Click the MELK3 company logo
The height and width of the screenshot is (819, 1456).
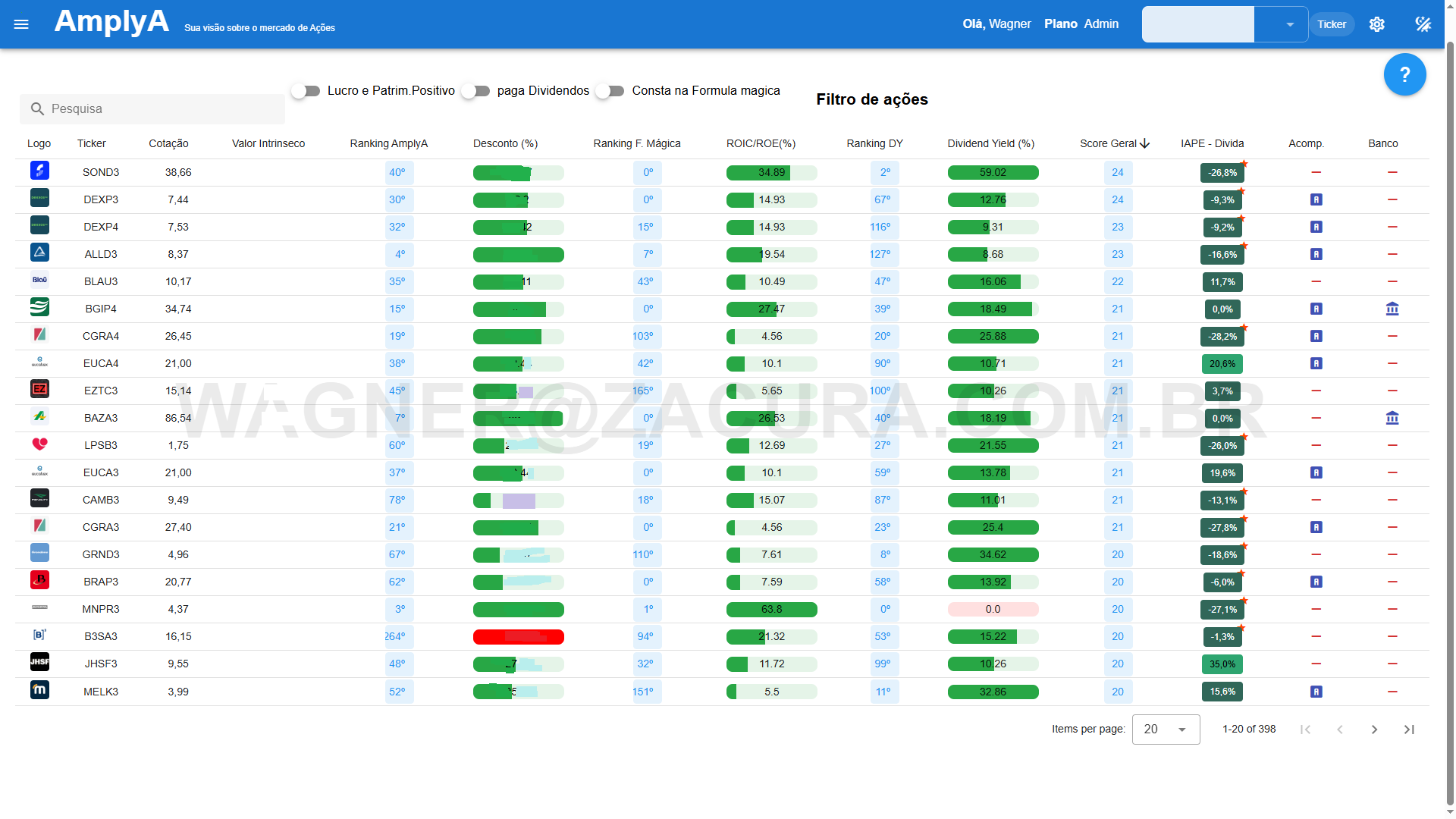point(39,690)
